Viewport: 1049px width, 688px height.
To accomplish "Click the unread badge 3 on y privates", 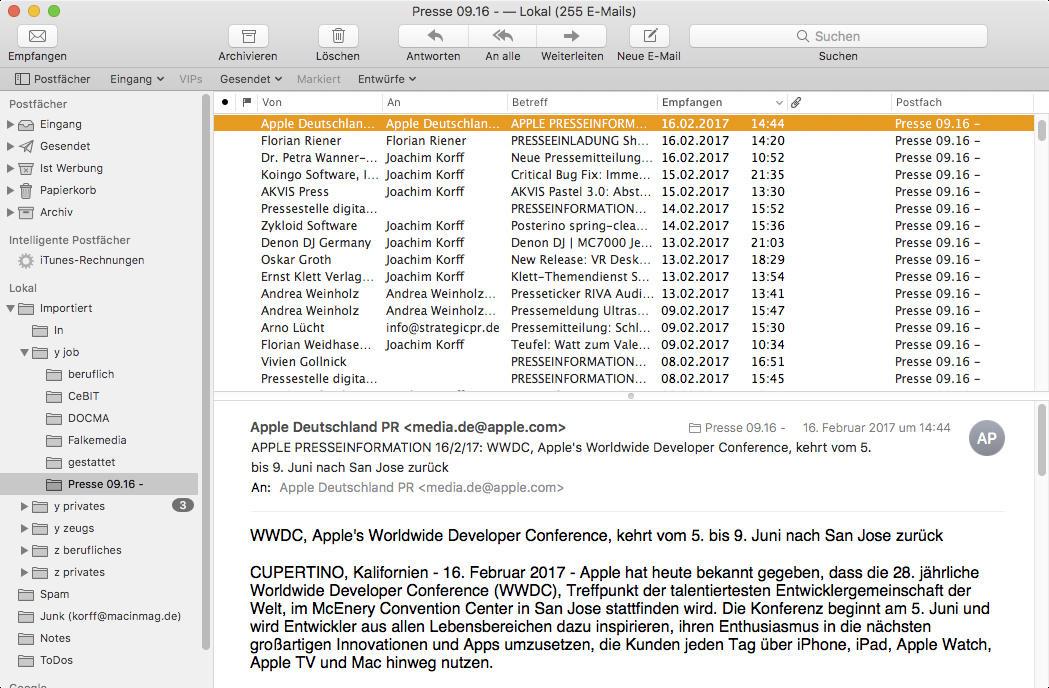I will click(x=183, y=505).
